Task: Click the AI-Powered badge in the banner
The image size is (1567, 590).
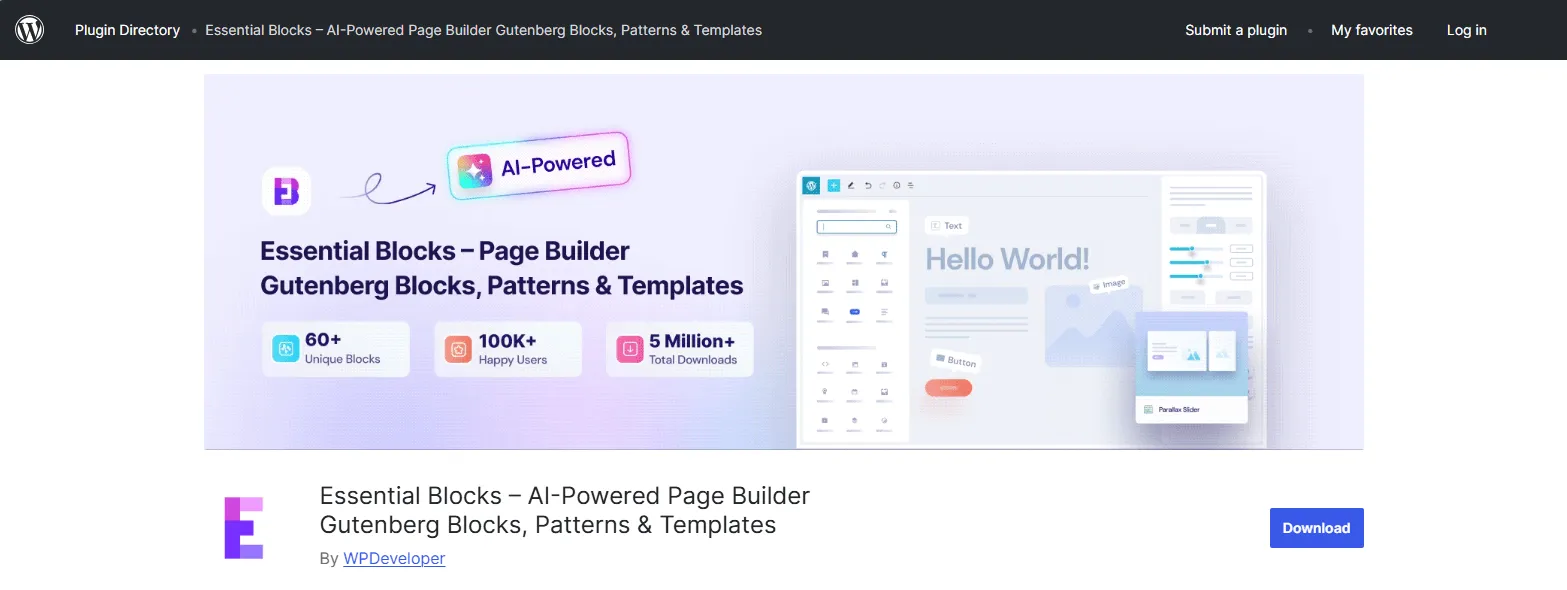Action: (x=540, y=167)
